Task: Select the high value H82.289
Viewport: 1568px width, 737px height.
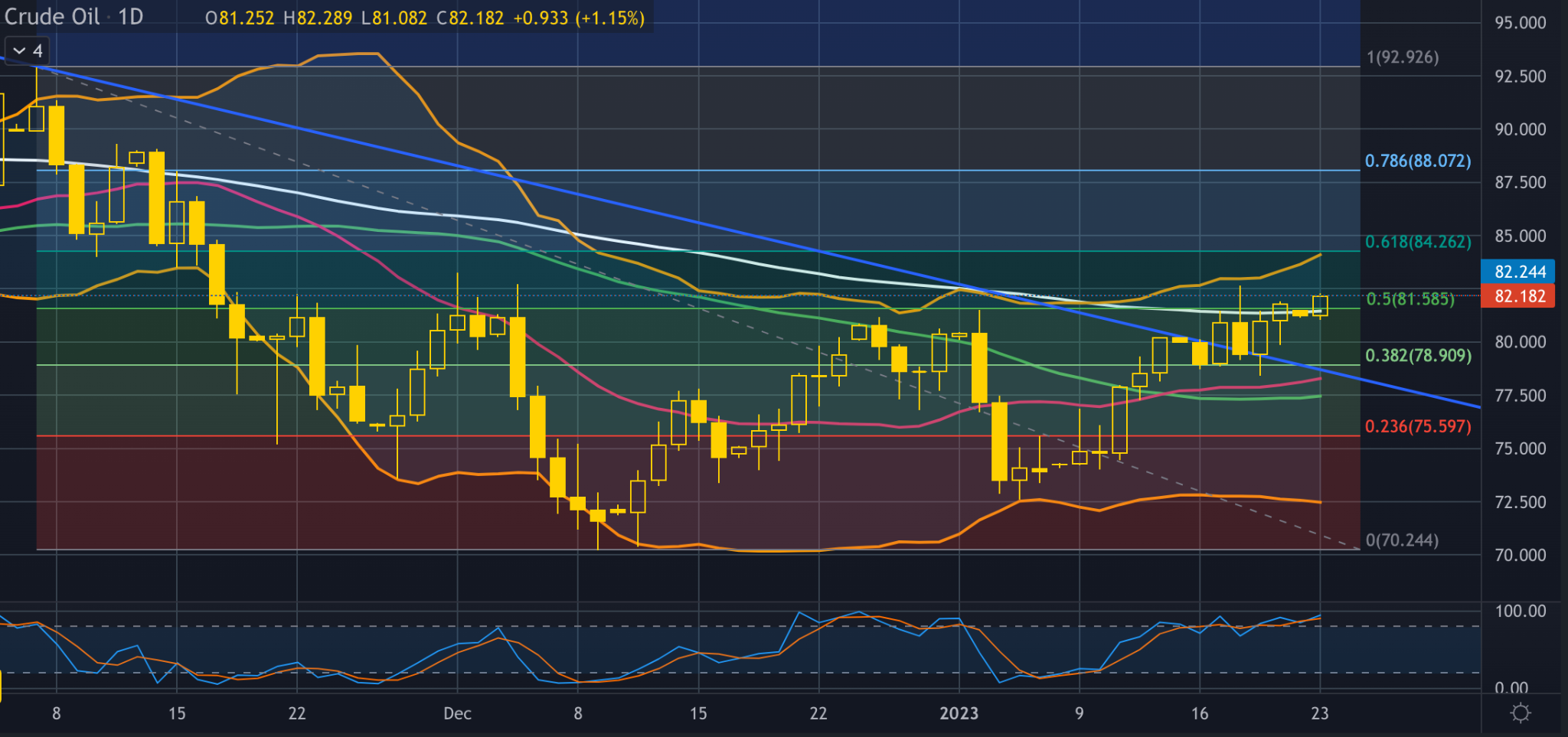Action: click(318, 18)
